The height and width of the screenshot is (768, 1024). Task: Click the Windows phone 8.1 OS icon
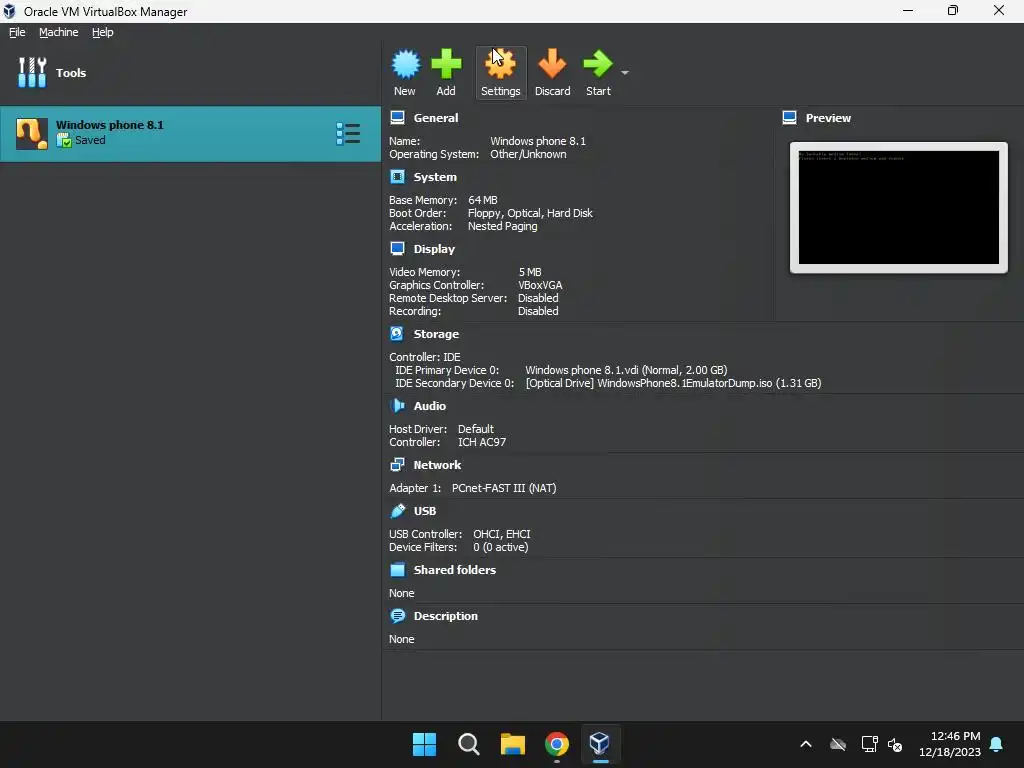31,133
